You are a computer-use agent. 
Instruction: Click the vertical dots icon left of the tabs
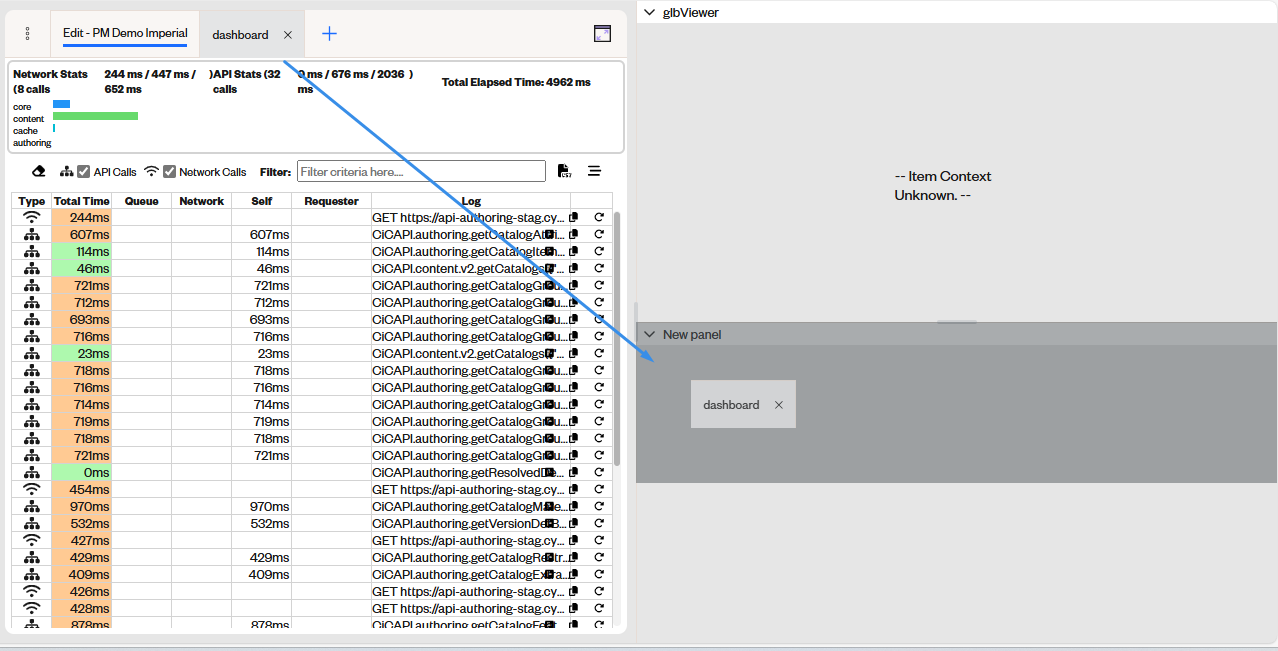click(x=26, y=32)
